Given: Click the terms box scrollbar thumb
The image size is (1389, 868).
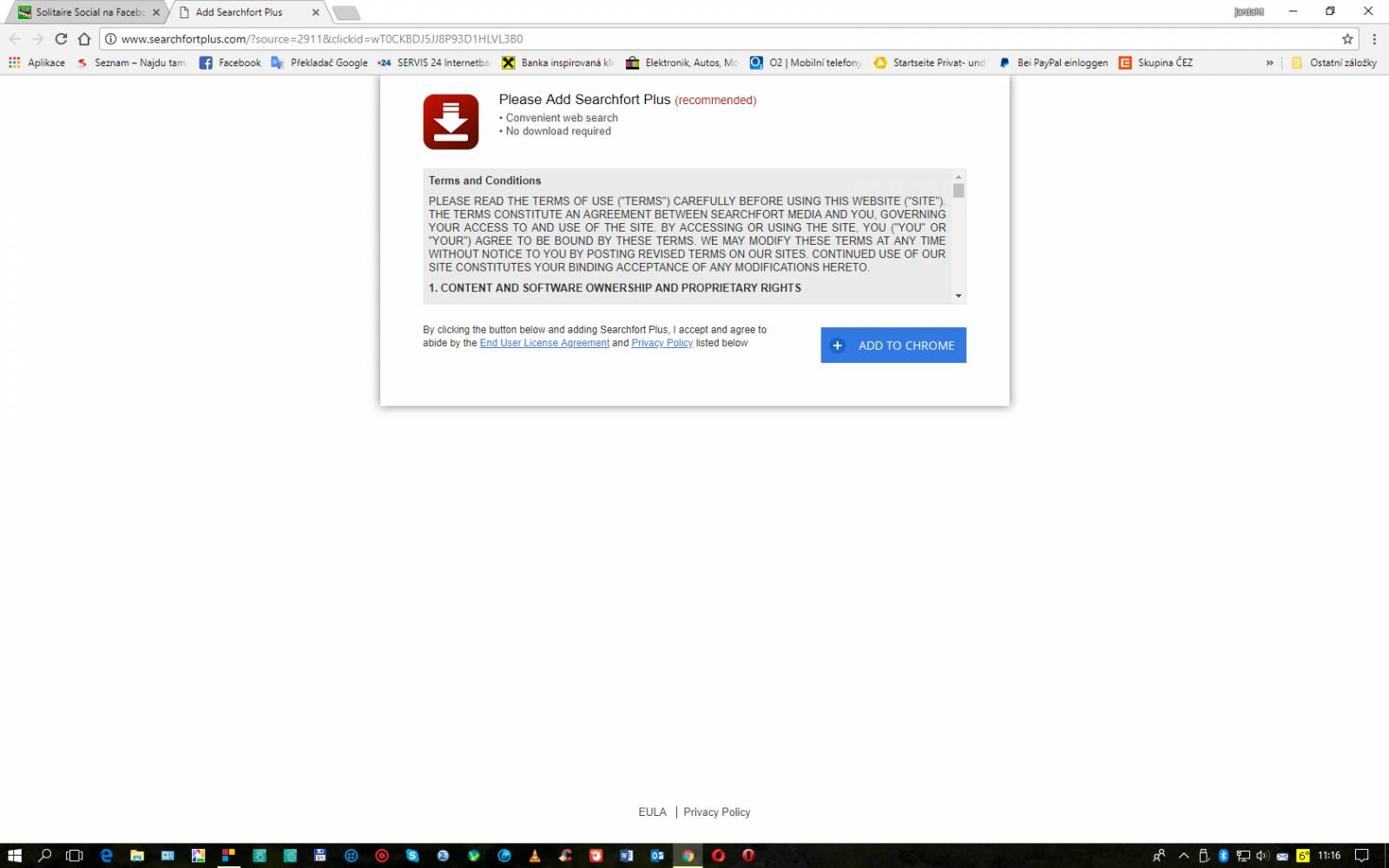Looking at the screenshot, I should pyautogui.click(x=958, y=191).
